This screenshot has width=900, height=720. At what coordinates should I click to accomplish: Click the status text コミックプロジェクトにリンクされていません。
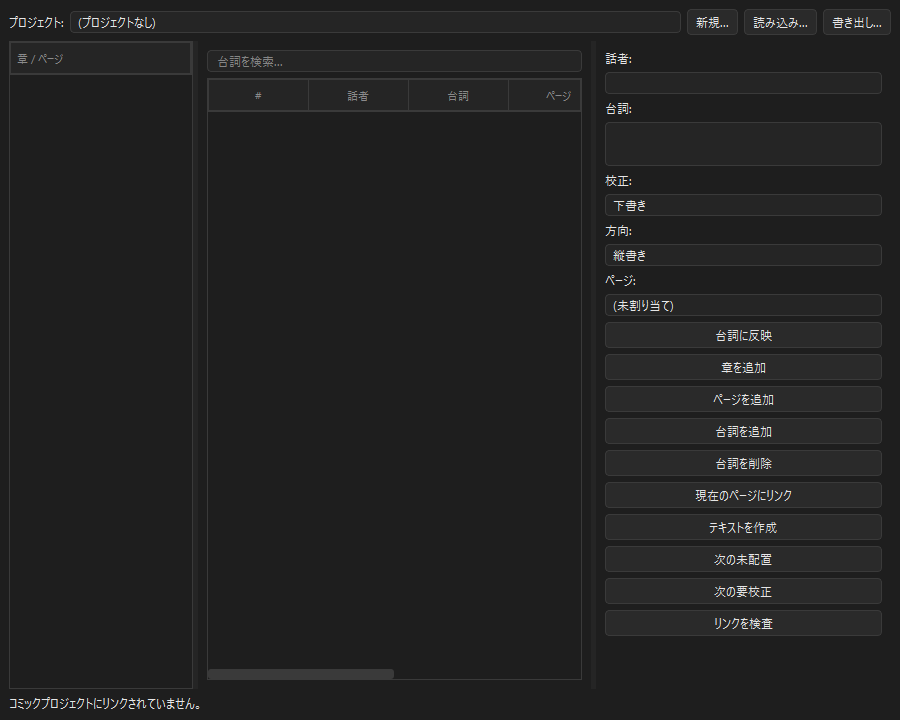(105, 704)
